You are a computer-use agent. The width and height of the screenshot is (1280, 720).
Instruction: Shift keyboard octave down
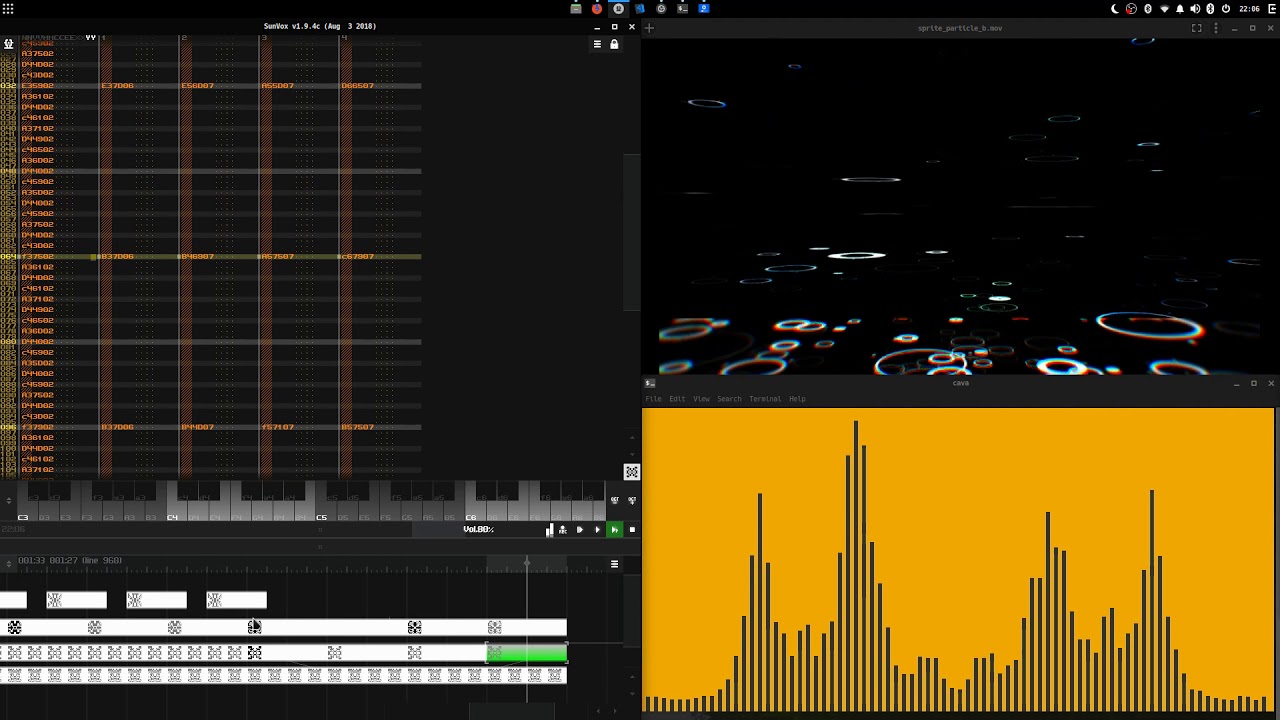tap(615, 500)
